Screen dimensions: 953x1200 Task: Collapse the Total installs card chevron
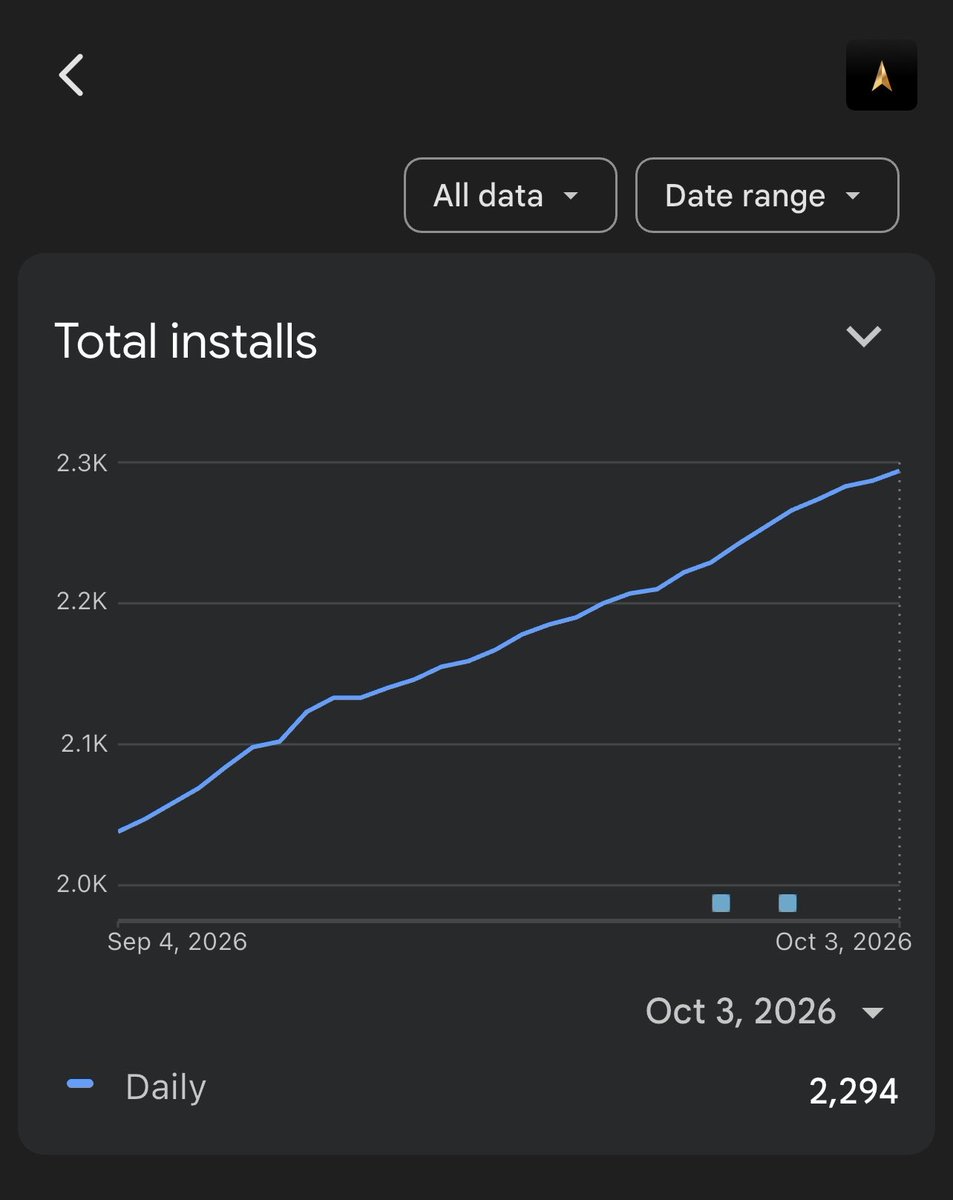(863, 337)
